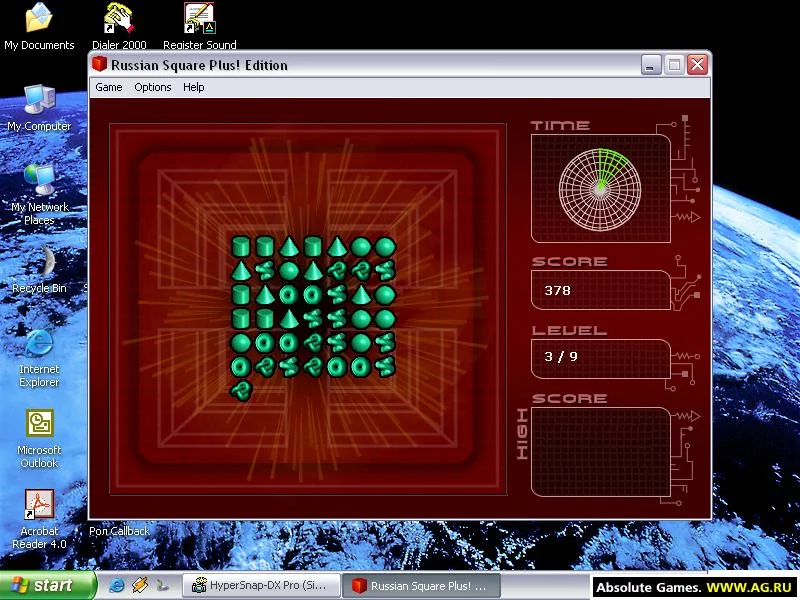Select the torus starting the sixth row
This screenshot has width=800, height=600.
tap(241, 366)
